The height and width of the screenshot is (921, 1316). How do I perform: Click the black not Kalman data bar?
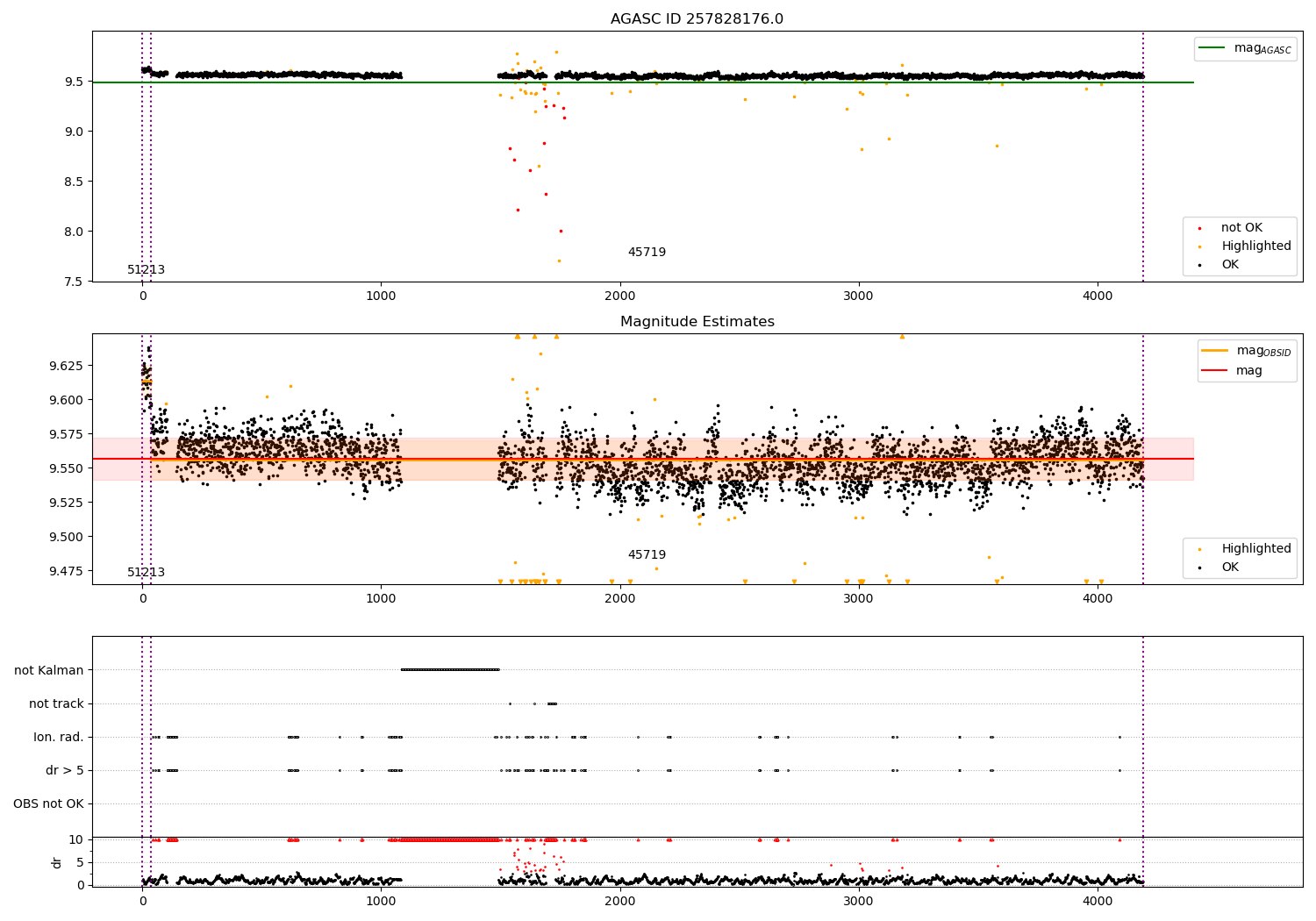click(x=450, y=669)
